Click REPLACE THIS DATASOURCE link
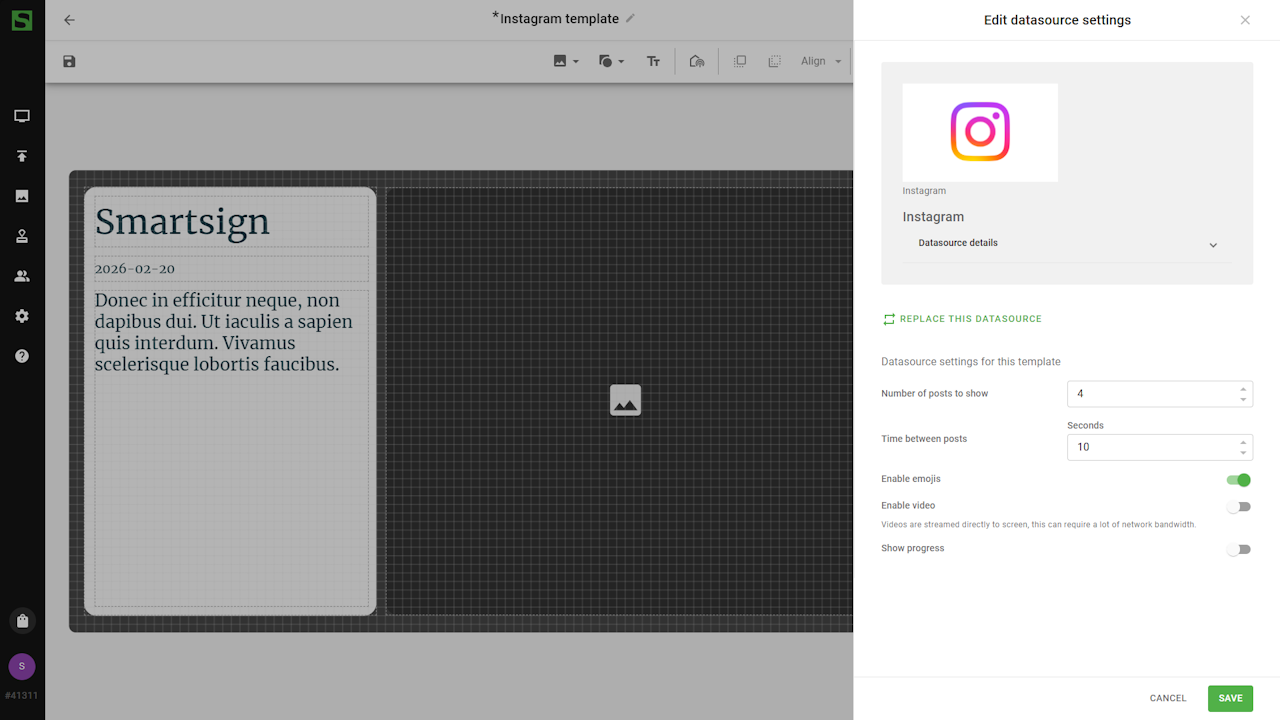The height and width of the screenshot is (720, 1280). click(961, 319)
